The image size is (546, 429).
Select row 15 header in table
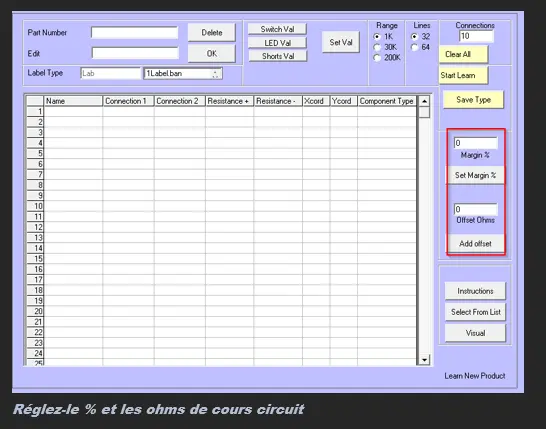(x=35, y=259)
